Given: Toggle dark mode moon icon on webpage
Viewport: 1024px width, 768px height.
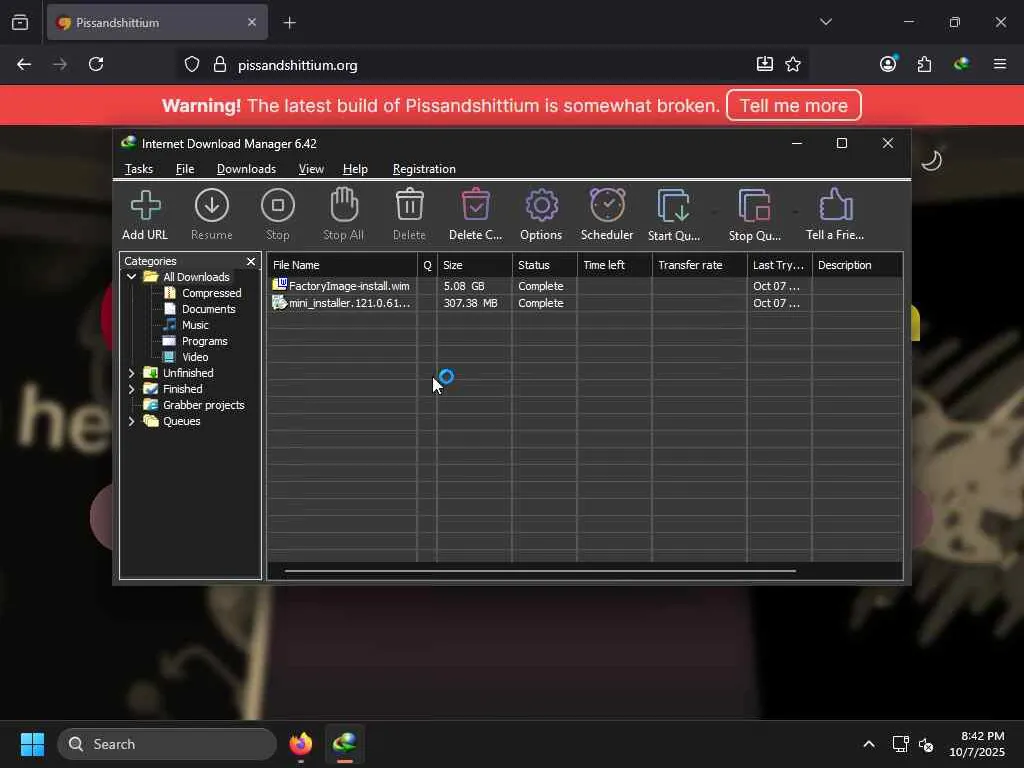Looking at the screenshot, I should [x=931, y=160].
